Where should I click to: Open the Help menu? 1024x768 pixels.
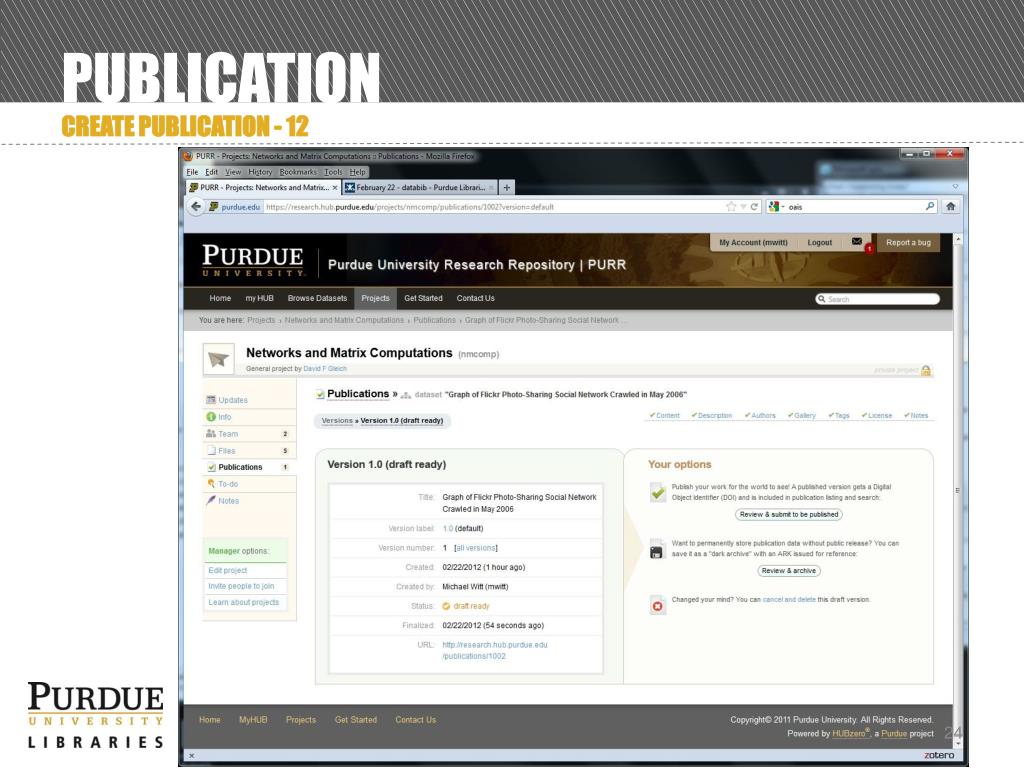pyautogui.click(x=357, y=172)
